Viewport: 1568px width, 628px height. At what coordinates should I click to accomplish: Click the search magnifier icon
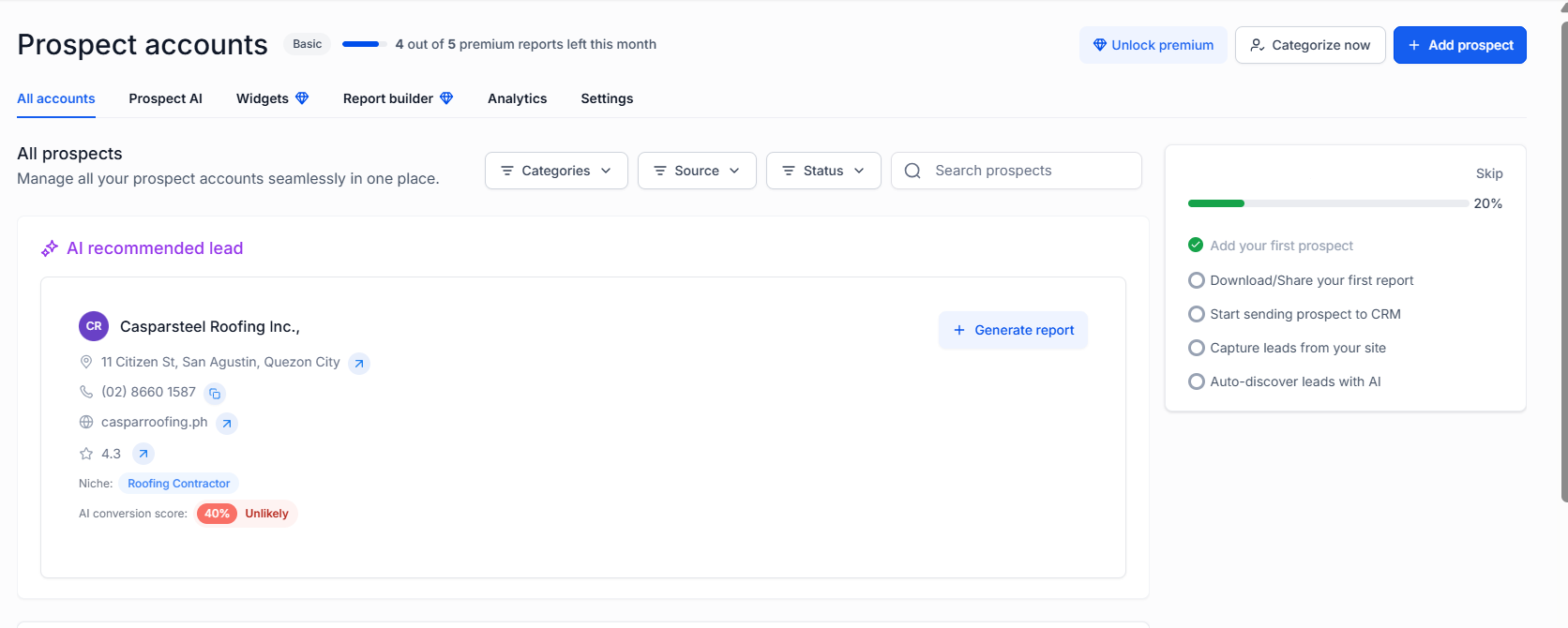point(912,171)
